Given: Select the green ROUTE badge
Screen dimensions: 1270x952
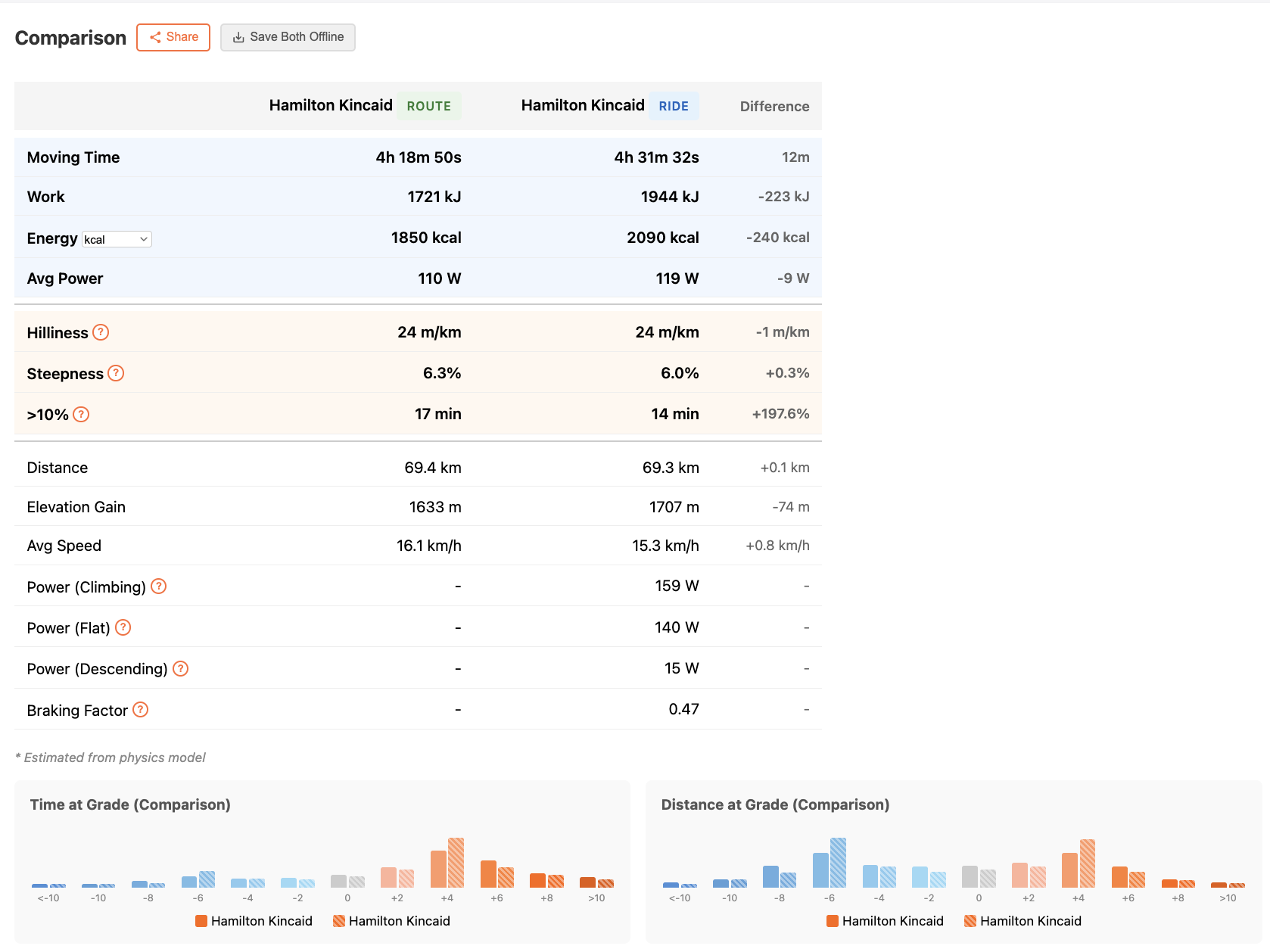Looking at the screenshot, I should (x=428, y=106).
